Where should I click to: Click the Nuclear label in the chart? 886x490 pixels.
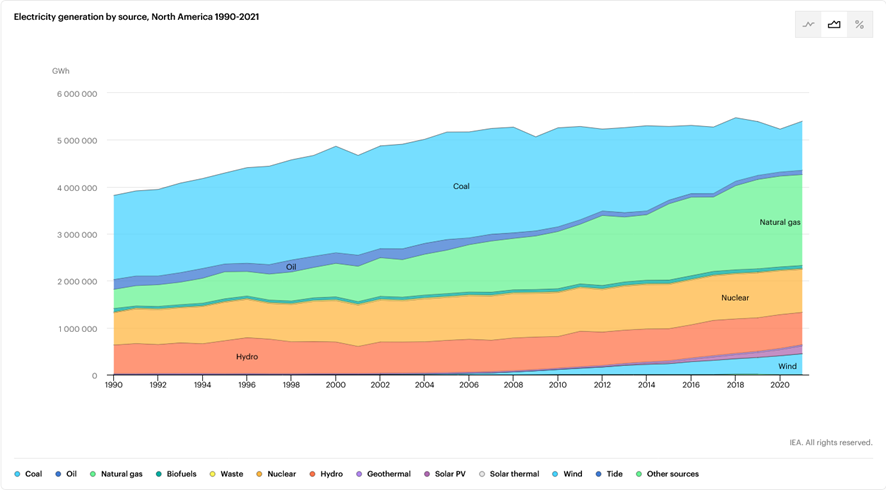pyautogui.click(x=735, y=298)
